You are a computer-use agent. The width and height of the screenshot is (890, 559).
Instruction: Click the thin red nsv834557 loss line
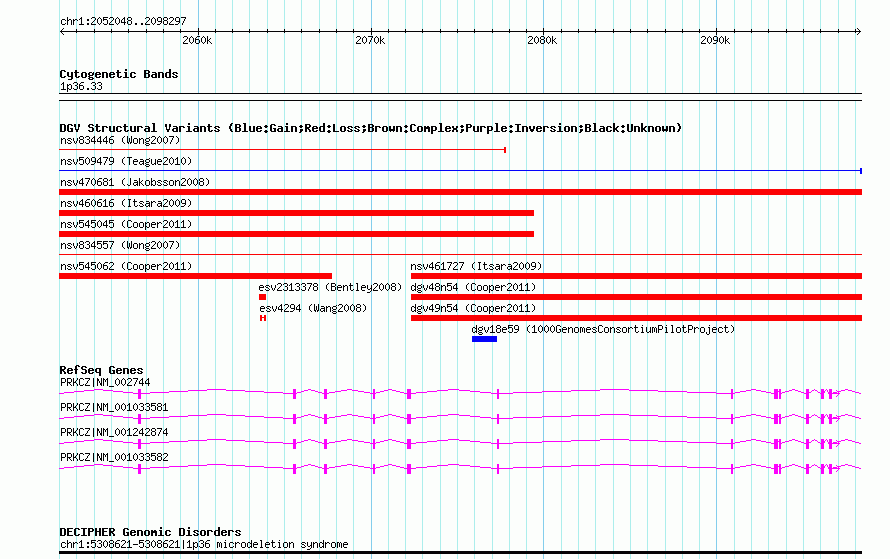pos(460,254)
